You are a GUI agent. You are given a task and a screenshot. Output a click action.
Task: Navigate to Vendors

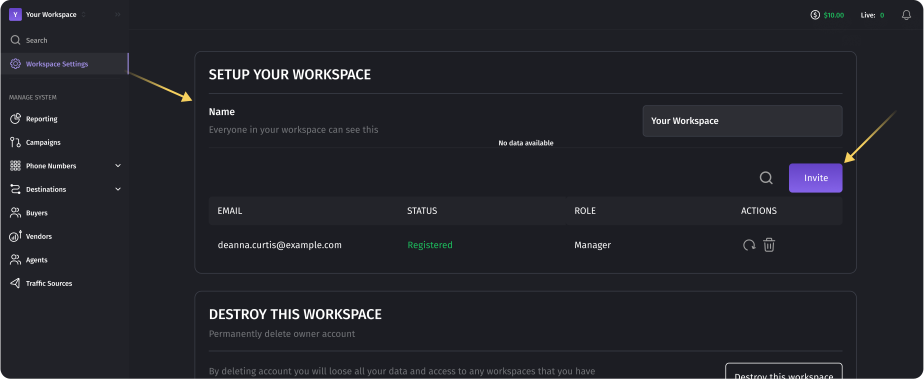point(39,236)
